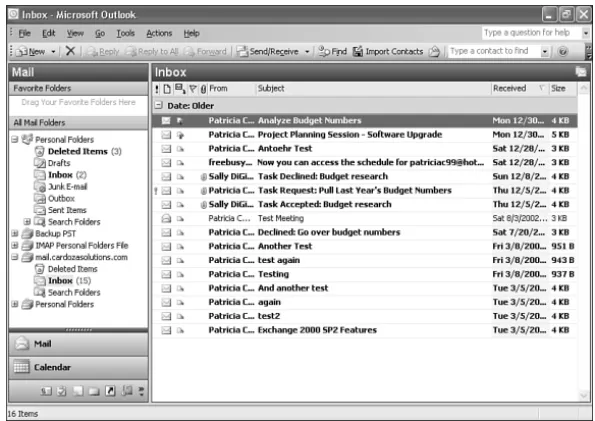Expand the Backup PST folder

(14, 233)
